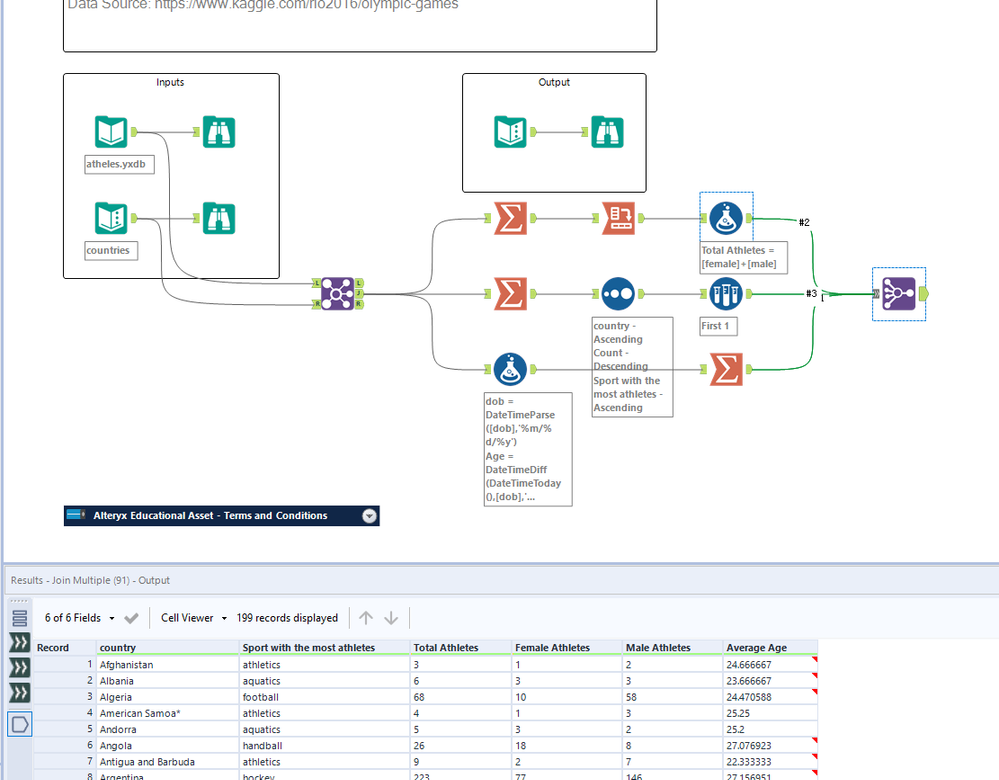The height and width of the screenshot is (780, 999).
Task: Select the Browse tool in Output container
Action: pyautogui.click(x=607, y=132)
